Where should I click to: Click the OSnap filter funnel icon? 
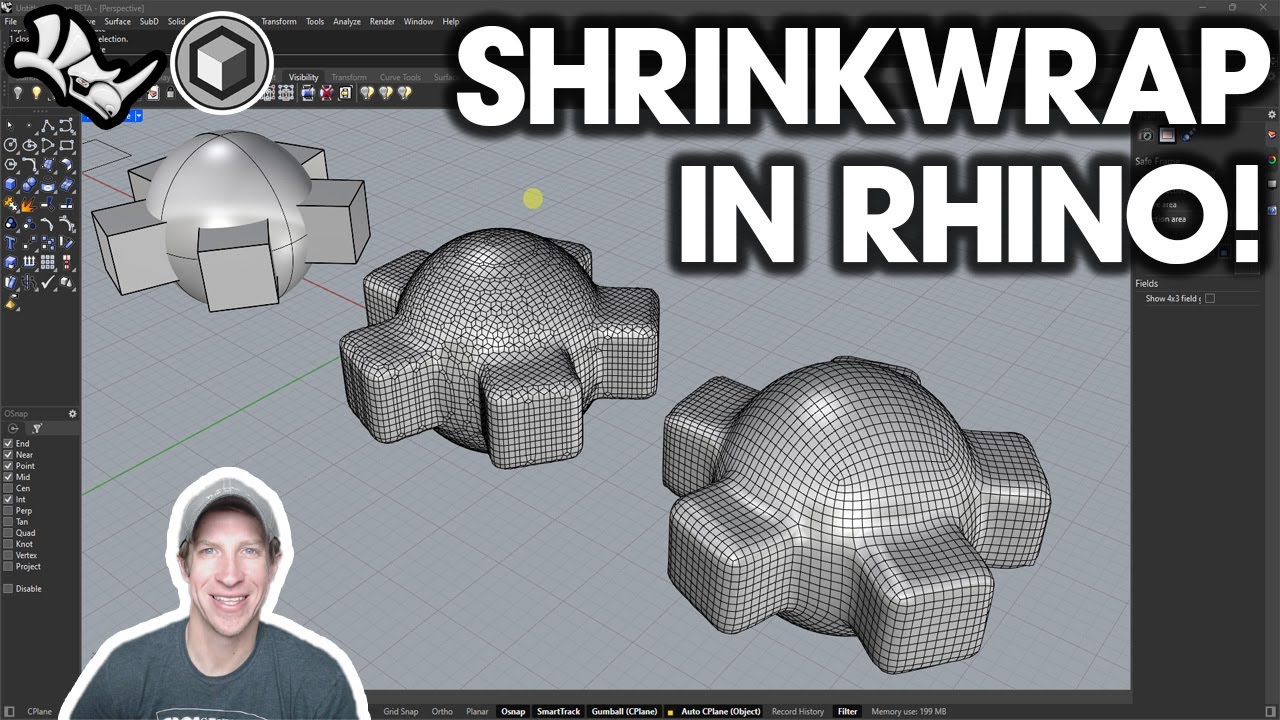point(37,428)
